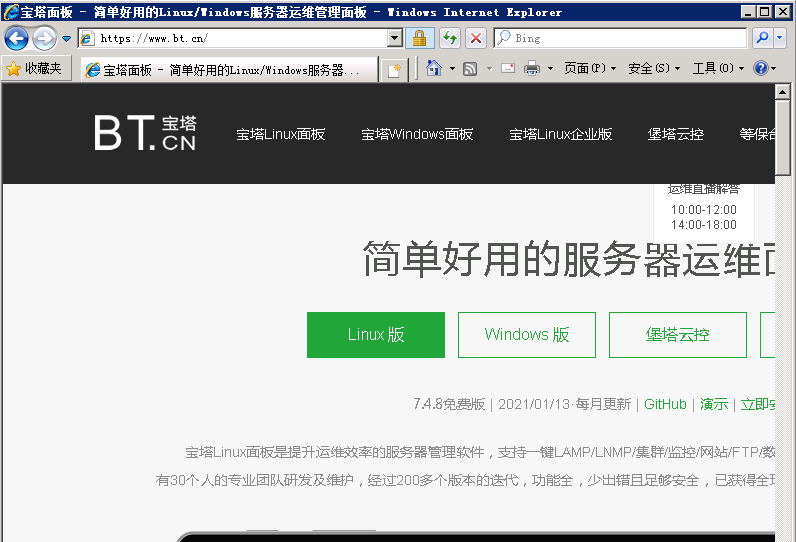796x542 pixels.
Task: Click the address bar URL field
Action: click(x=234, y=38)
